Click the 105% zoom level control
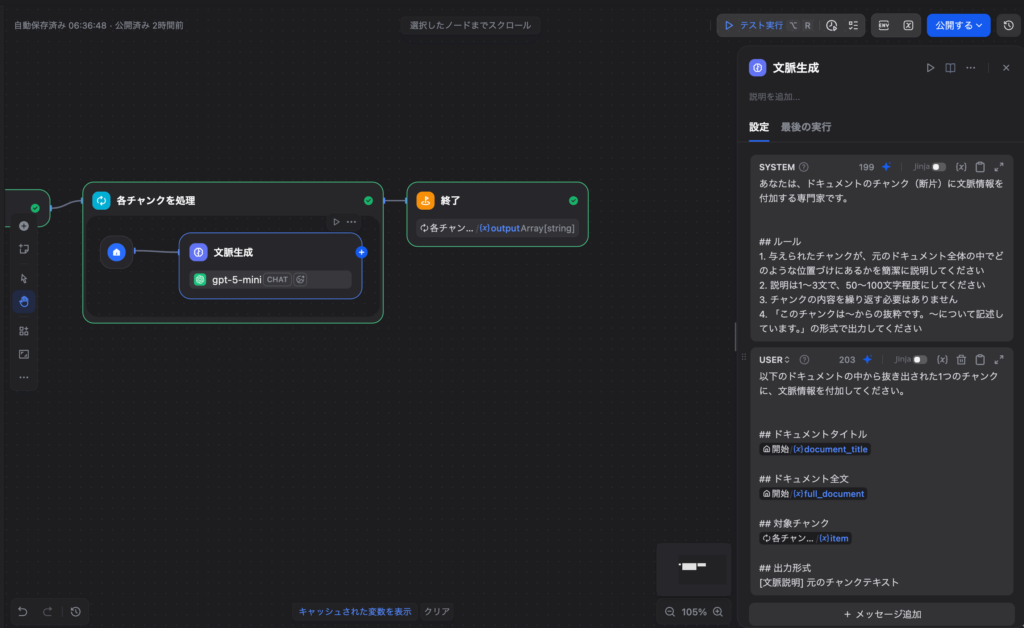 [697, 611]
